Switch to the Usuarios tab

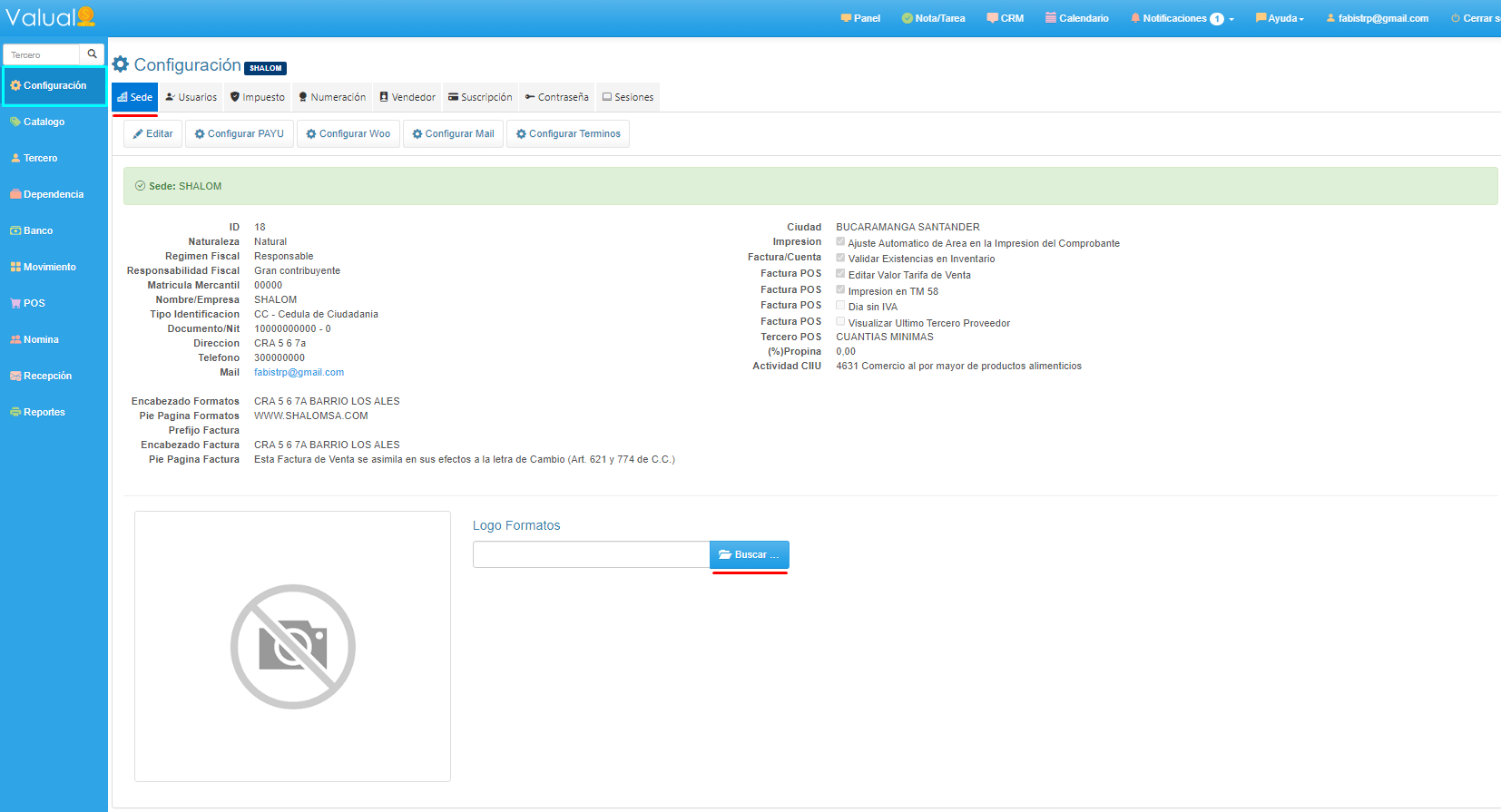(191, 97)
